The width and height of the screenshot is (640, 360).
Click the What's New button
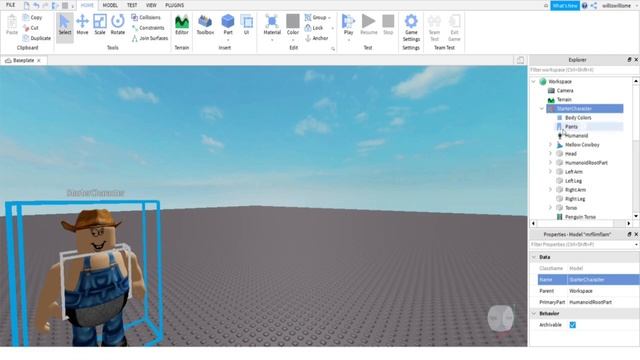(565, 6)
